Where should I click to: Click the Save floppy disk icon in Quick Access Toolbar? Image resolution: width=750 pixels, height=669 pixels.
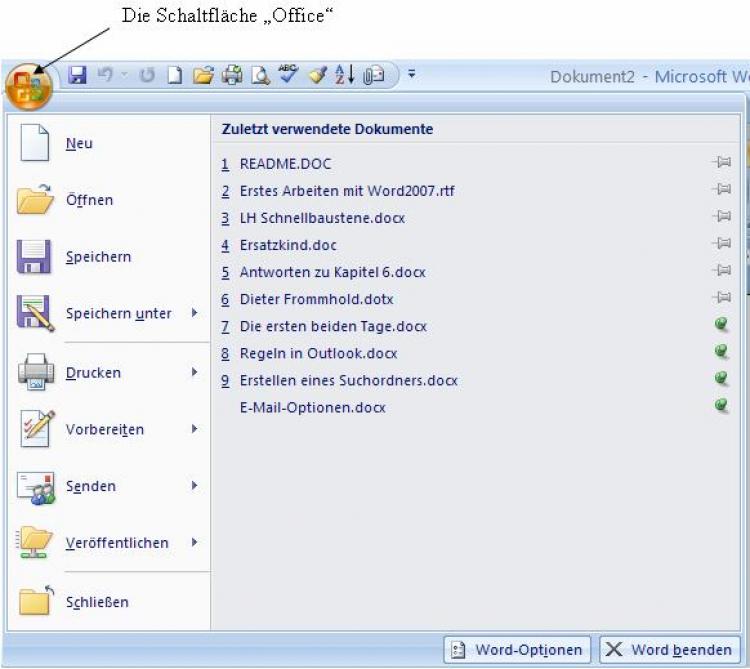(78, 76)
